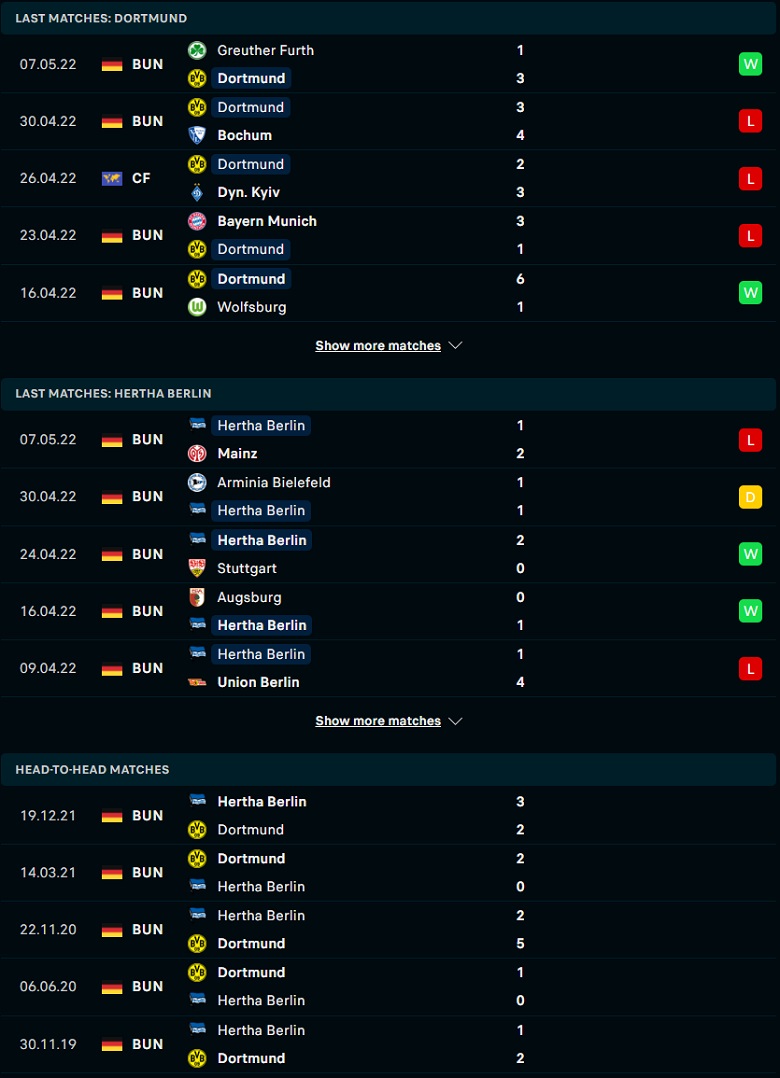
Task: Click the chevron beside Hertha's Show more matches
Action: 456,721
